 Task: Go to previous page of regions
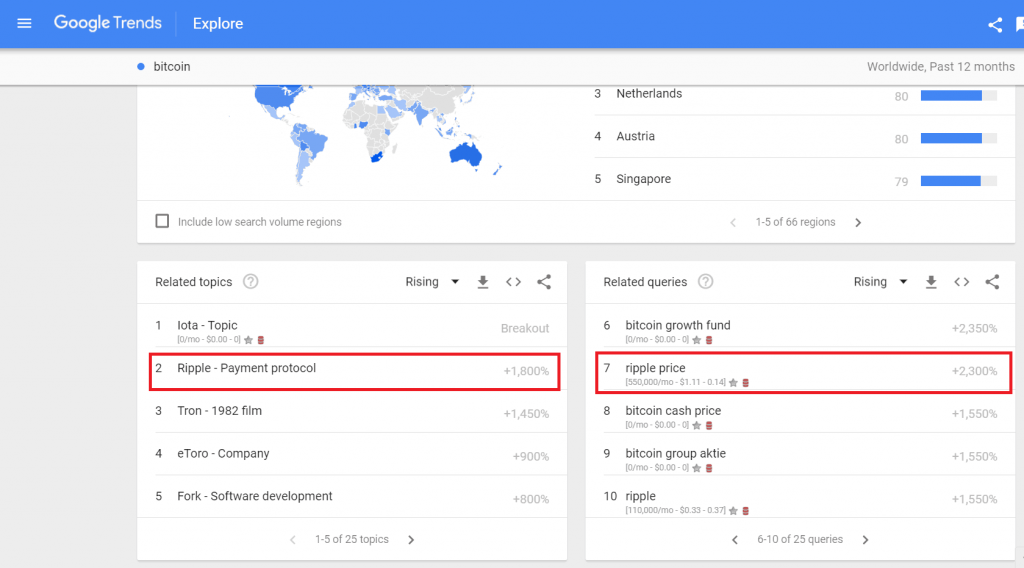point(733,223)
